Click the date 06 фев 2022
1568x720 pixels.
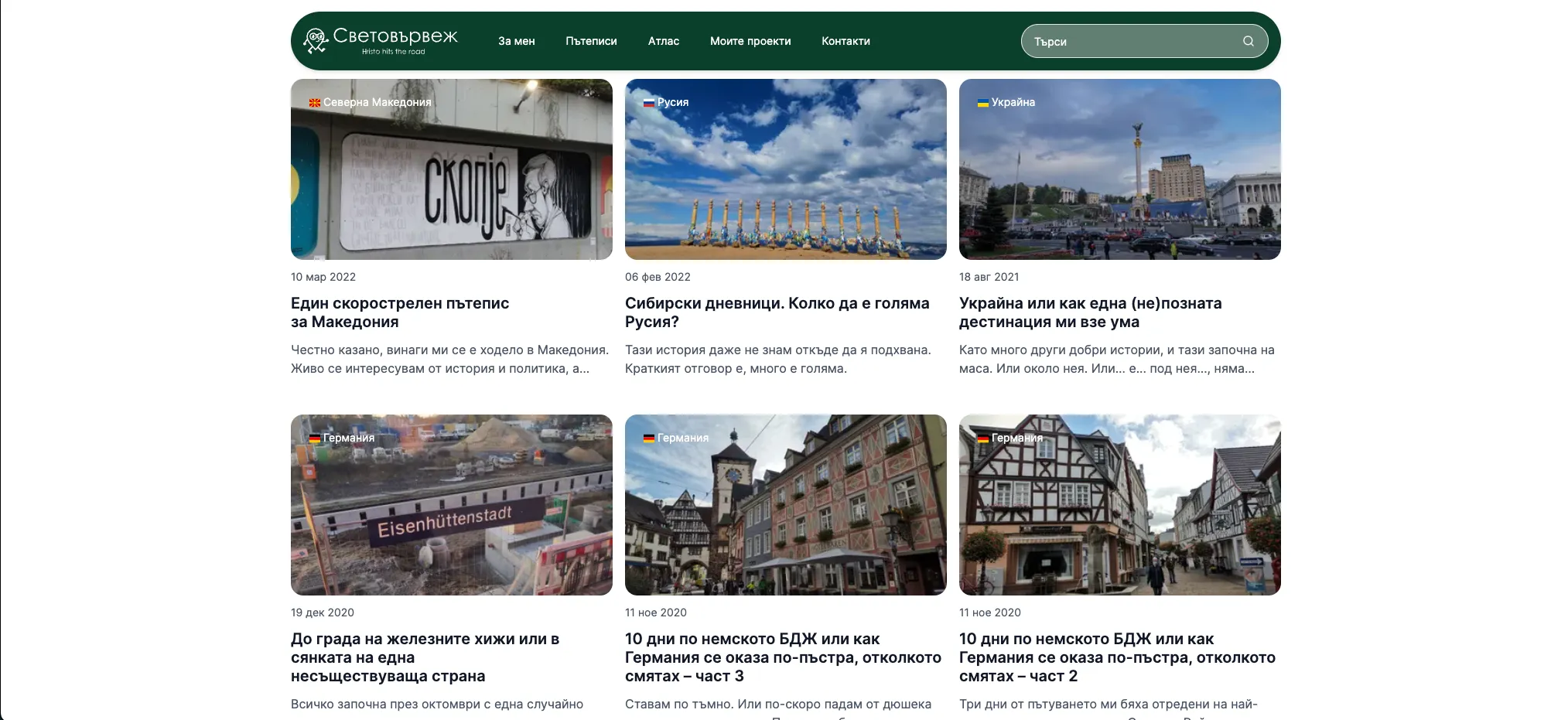[658, 277]
